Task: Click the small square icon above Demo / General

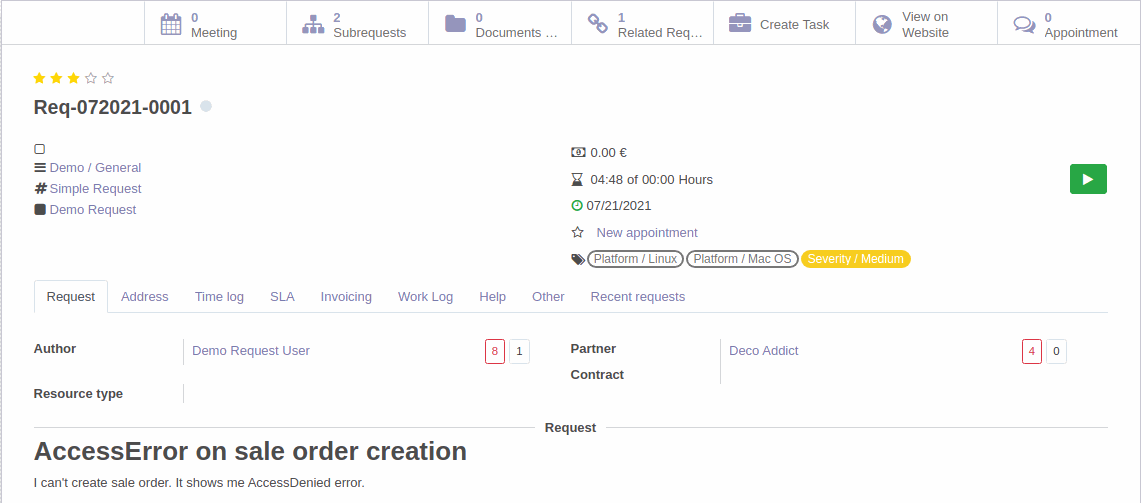Action: 40,148
